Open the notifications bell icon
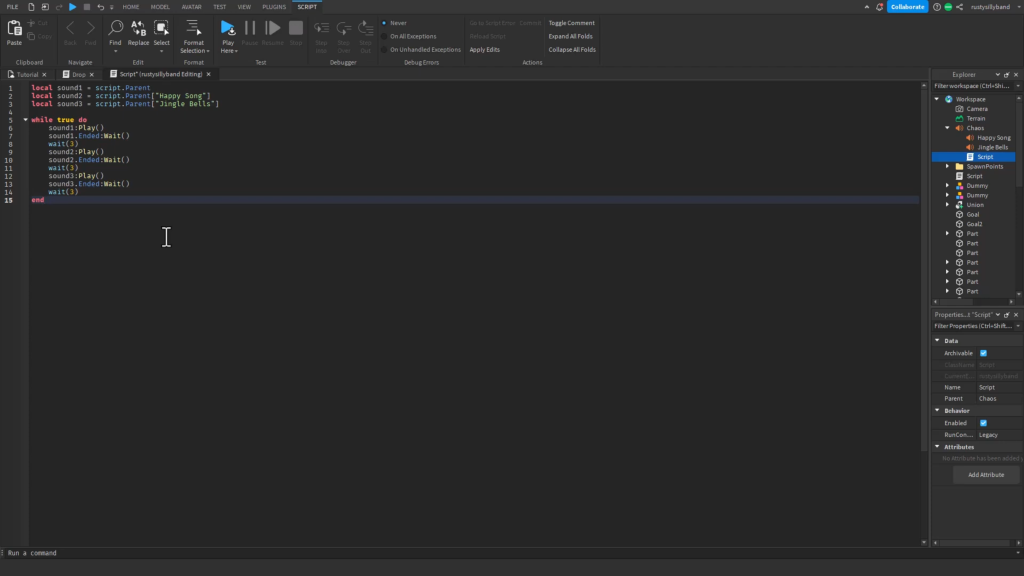This screenshot has height=576, width=1024. point(879,7)
